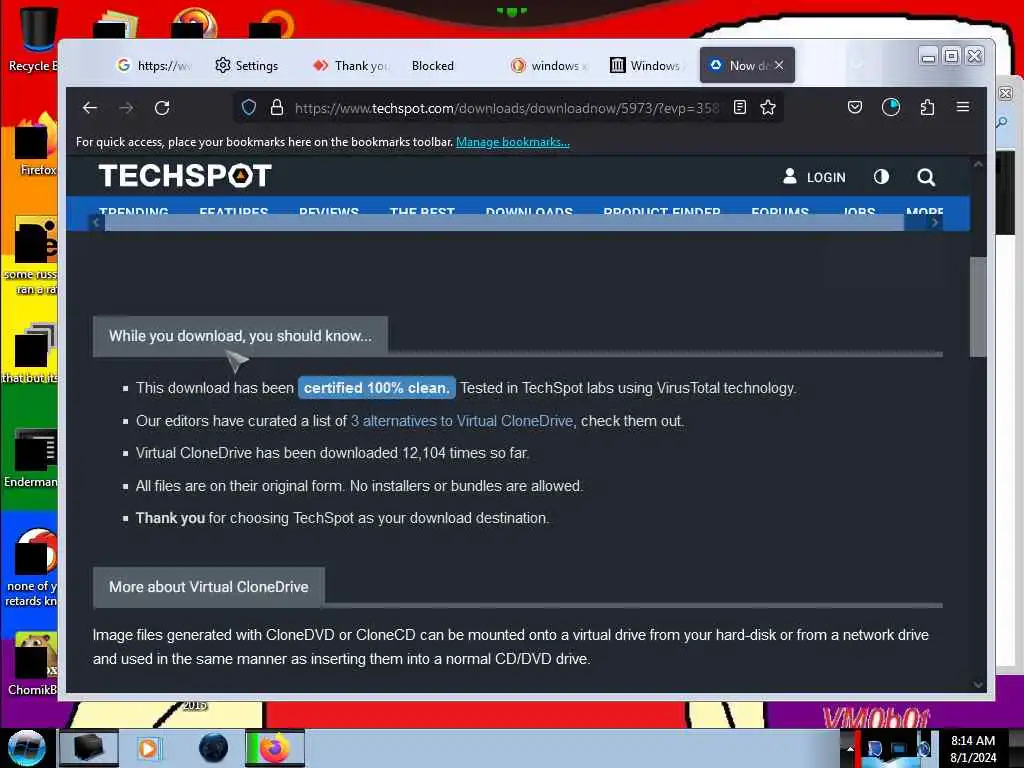Open Extensions puzzle-piece icon
Screen dimensions: 1024x768
coord(927,107)
